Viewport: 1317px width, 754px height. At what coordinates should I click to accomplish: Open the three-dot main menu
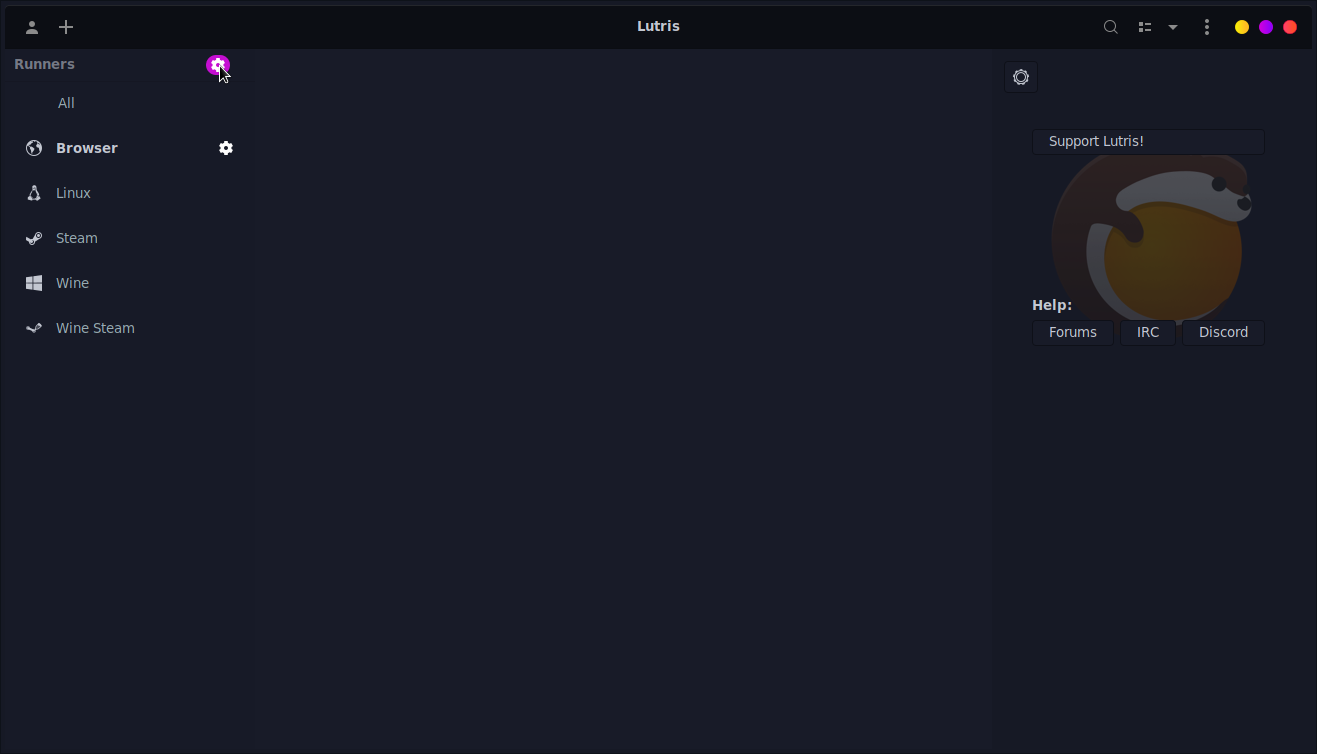pos(1207,27)
